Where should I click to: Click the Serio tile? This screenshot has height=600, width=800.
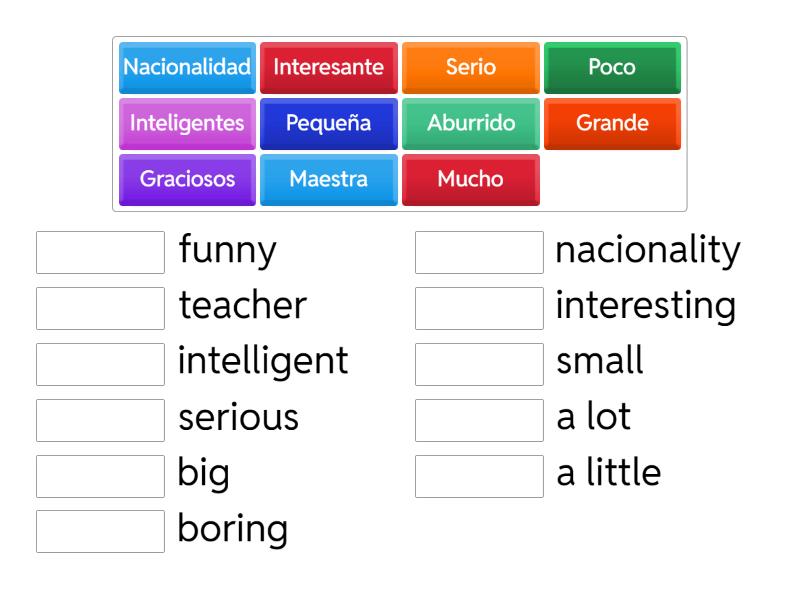point(470,68)
